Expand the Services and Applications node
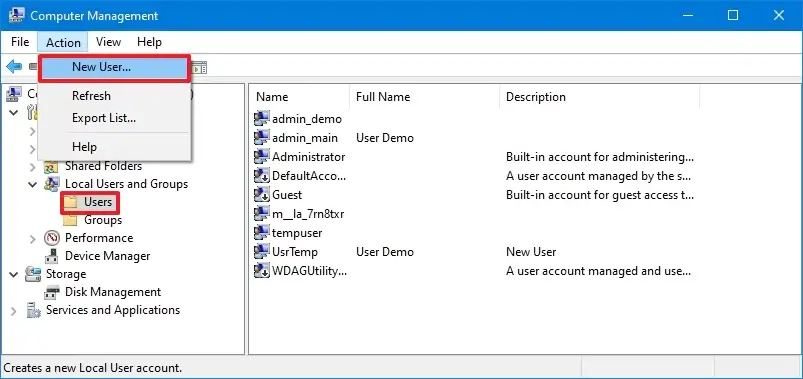This screenshot has width=803, height=379. click(14, 310)
